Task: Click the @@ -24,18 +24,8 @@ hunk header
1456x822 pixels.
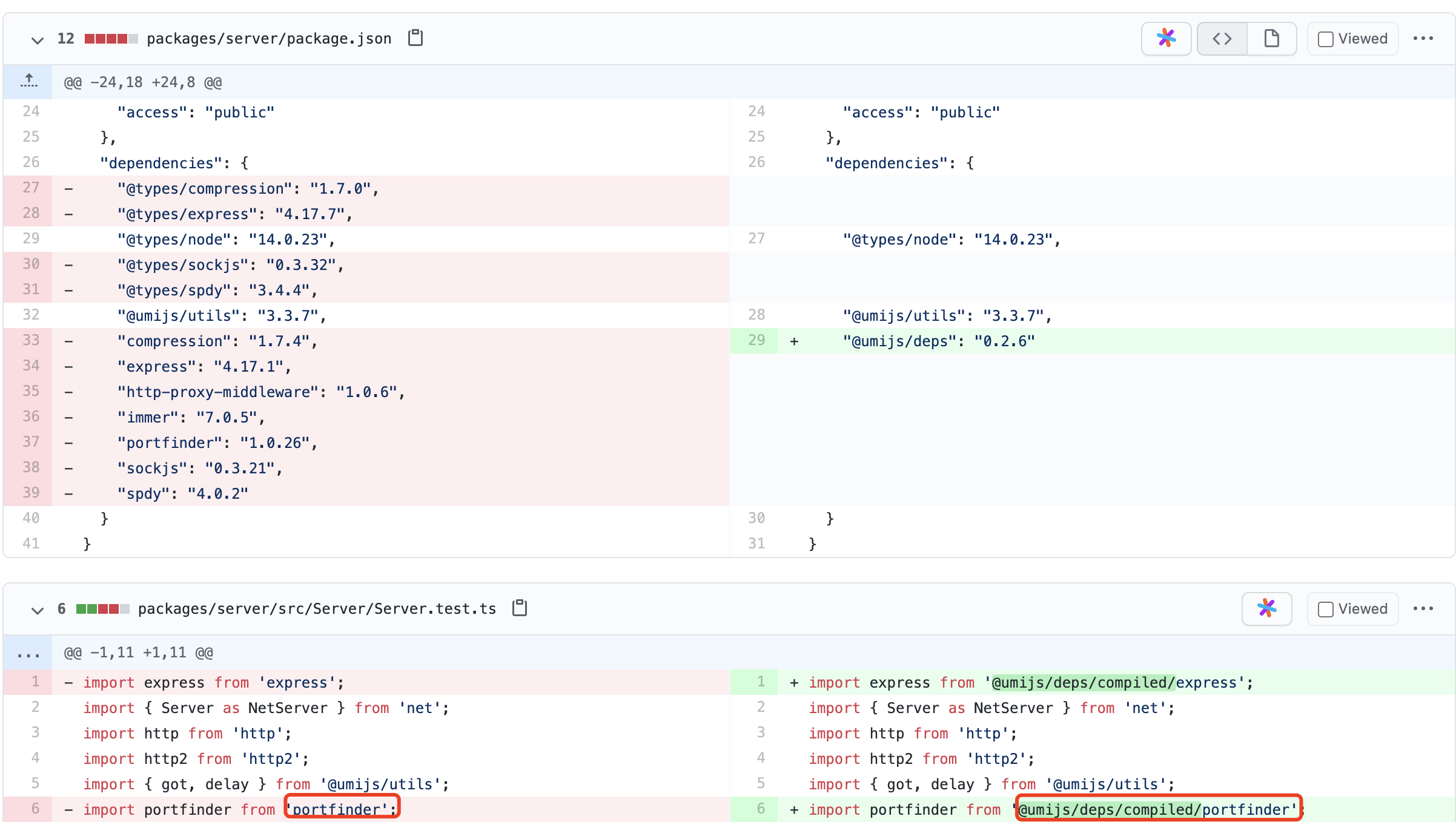Action: 143,82
